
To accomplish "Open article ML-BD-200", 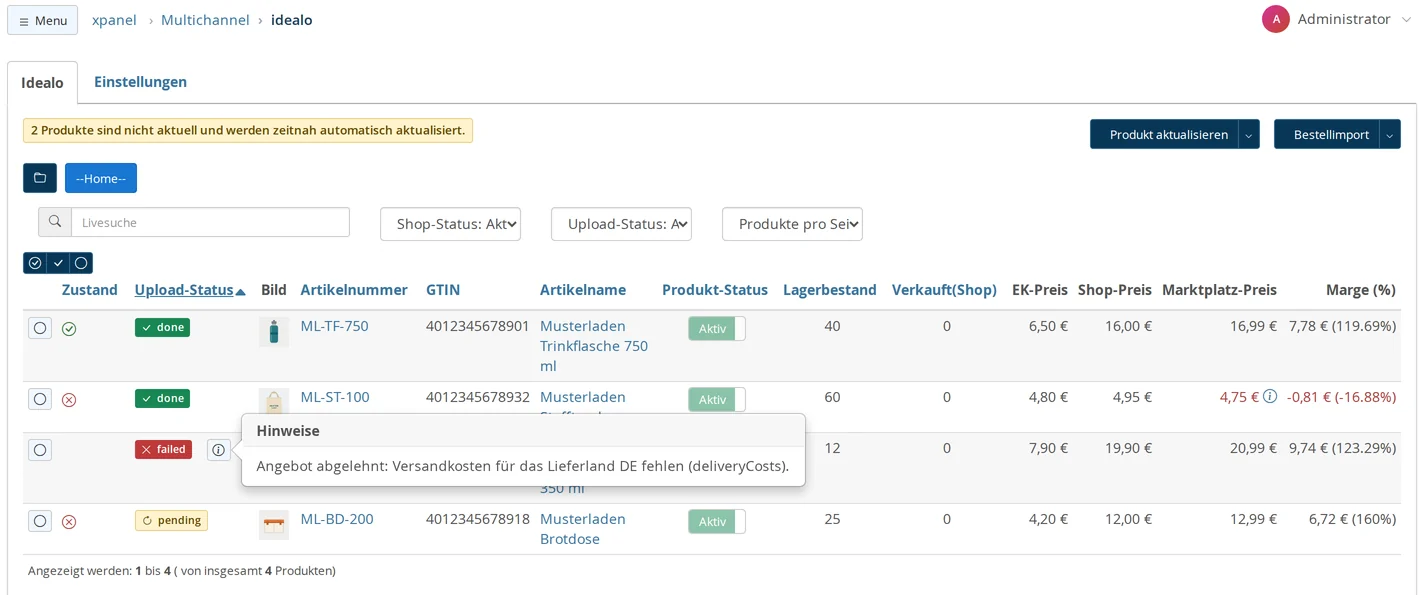I will [337, 519].
